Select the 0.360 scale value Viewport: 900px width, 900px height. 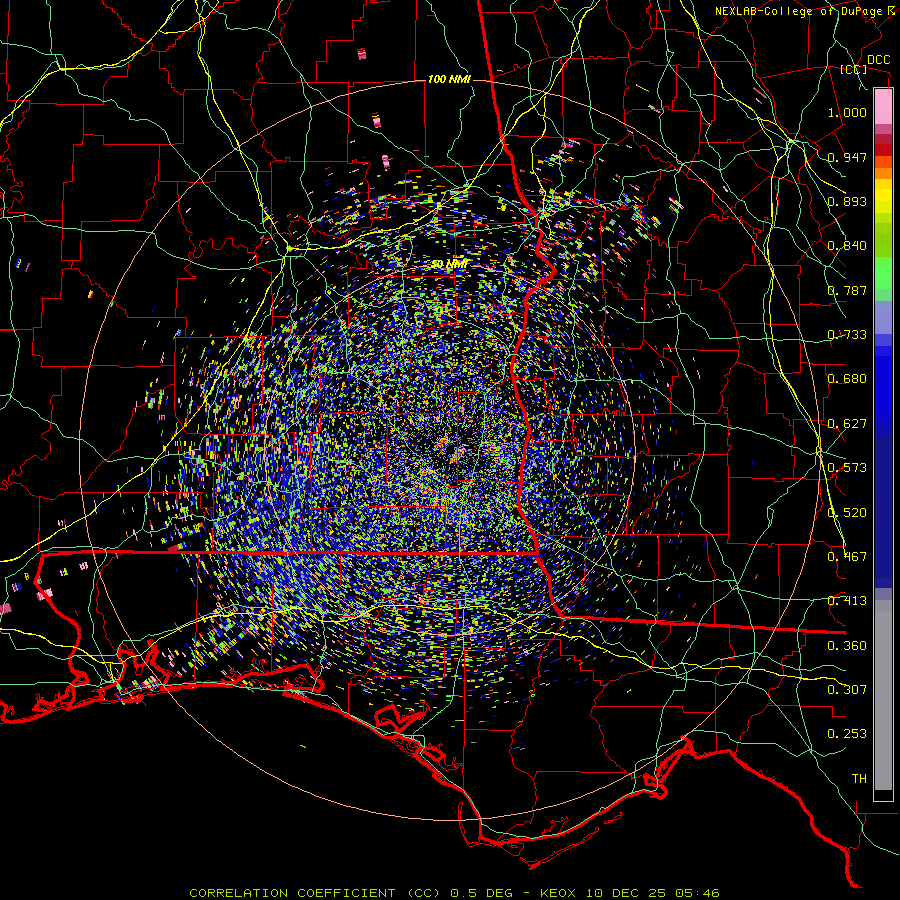tap(847, 646)
